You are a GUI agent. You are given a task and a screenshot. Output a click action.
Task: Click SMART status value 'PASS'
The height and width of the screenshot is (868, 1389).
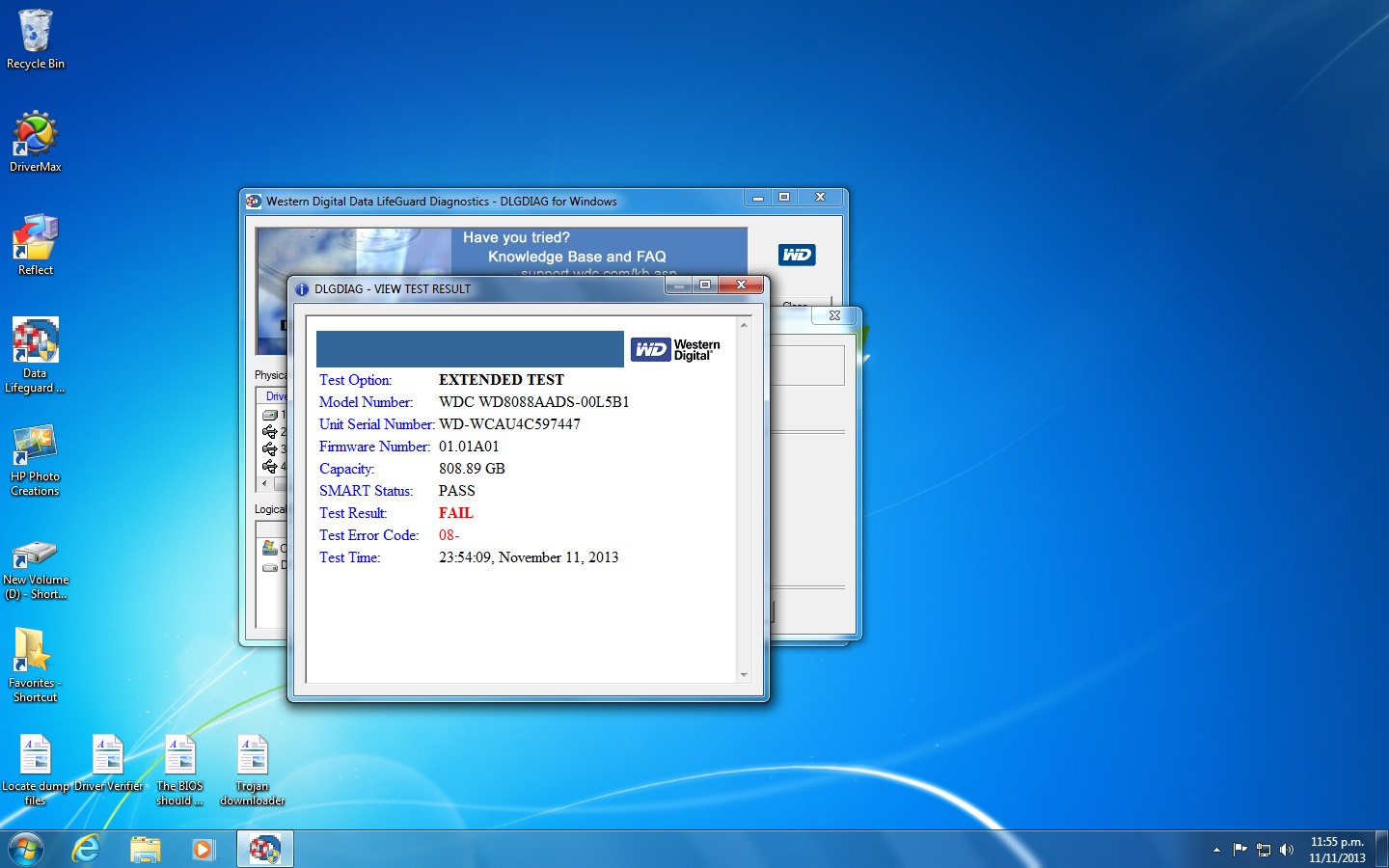pyautogui.click(x=456, y=491)
